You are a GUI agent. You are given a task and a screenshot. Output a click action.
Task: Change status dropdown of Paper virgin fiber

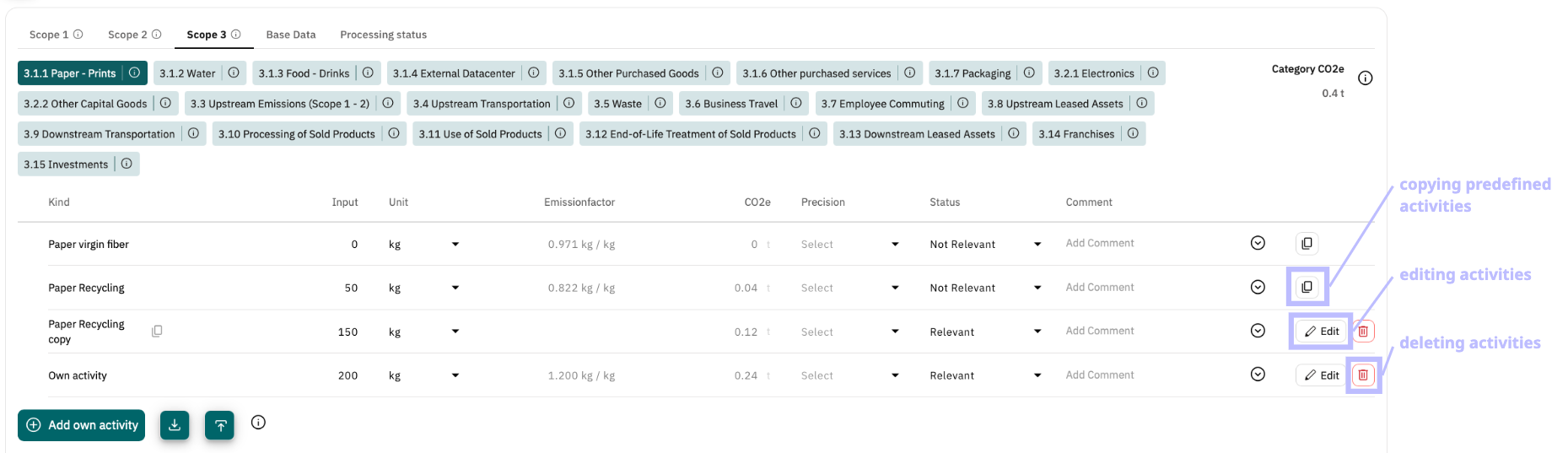coord(985,244)
